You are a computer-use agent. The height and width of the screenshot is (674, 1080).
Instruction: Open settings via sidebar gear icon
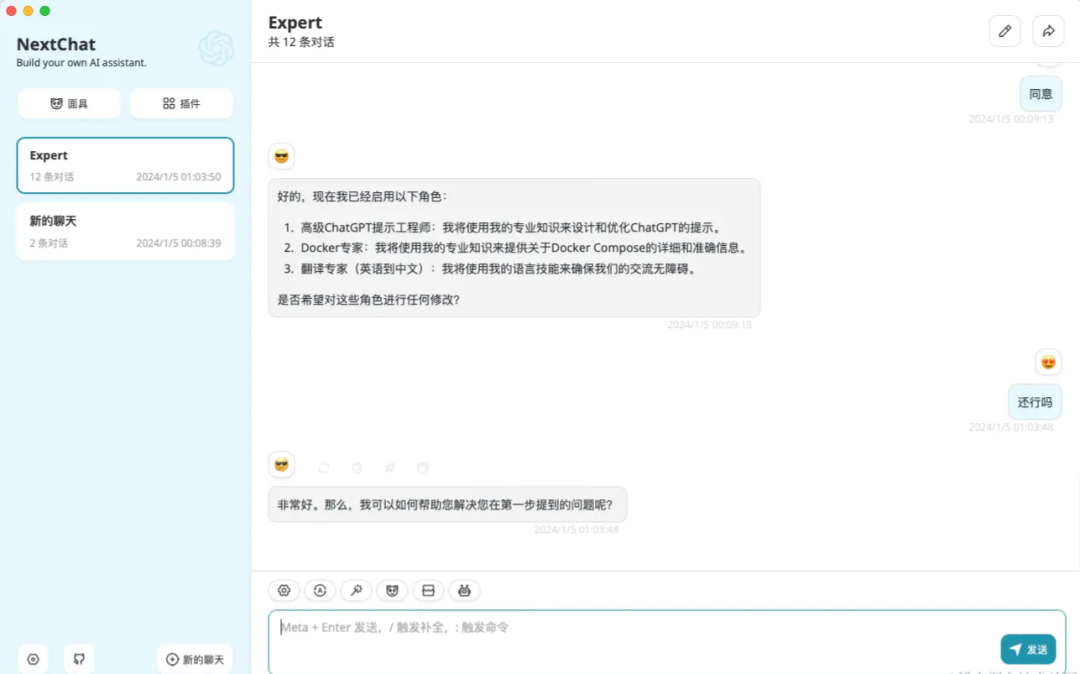33,659
